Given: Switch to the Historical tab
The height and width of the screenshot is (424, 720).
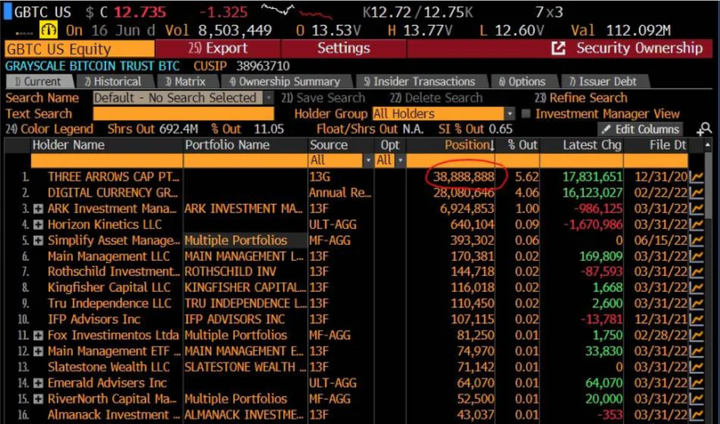Looking at the screenshot, I should (x=113, y=82).
